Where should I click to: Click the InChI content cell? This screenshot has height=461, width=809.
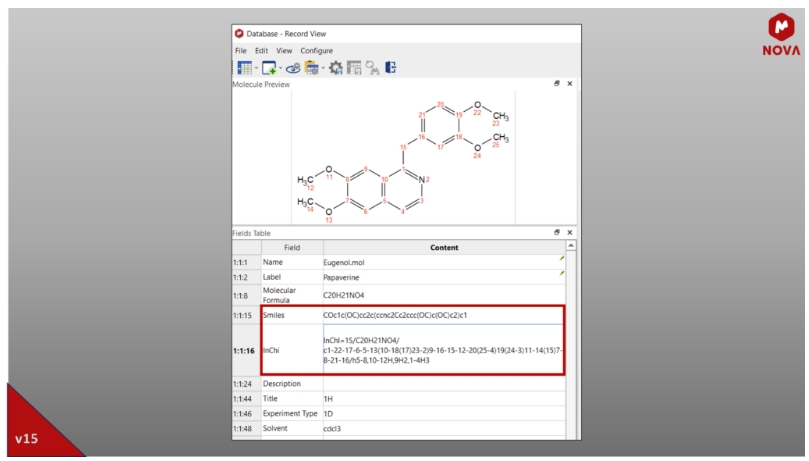click(x=444, y=350)
